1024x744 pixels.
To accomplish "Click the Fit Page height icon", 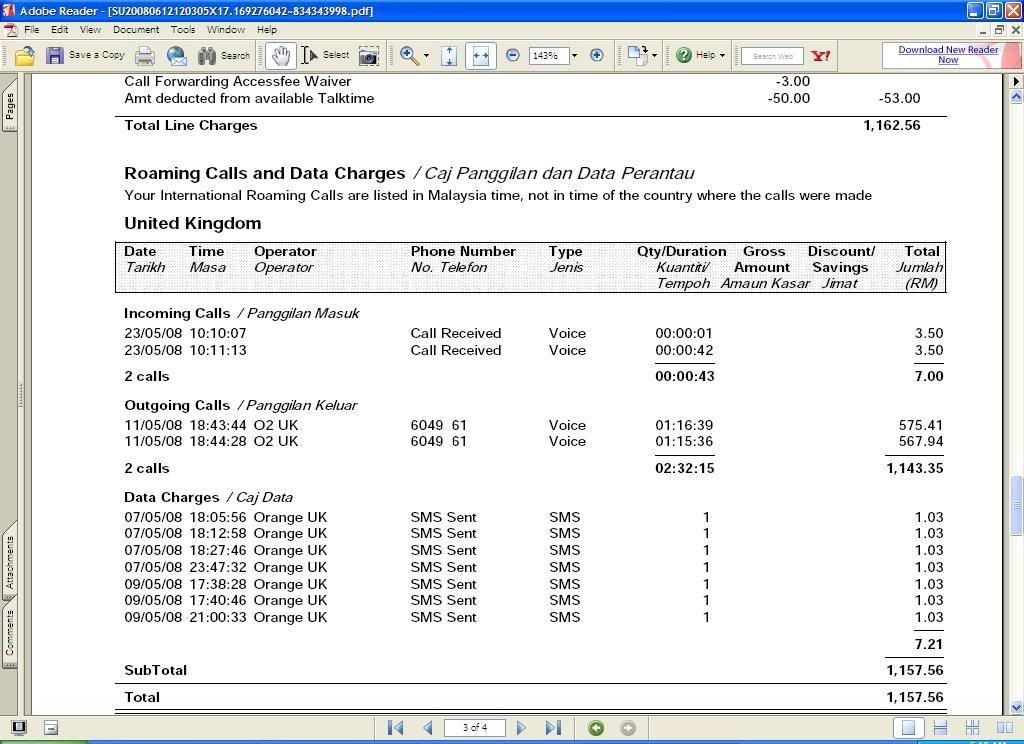I will click(x=449, y=56).
